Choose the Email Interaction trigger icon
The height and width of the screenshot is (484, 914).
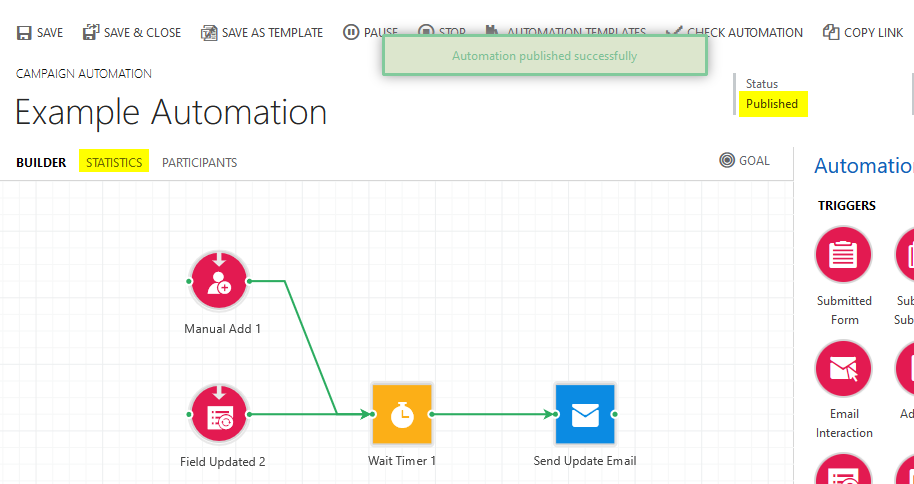[843, 369]
